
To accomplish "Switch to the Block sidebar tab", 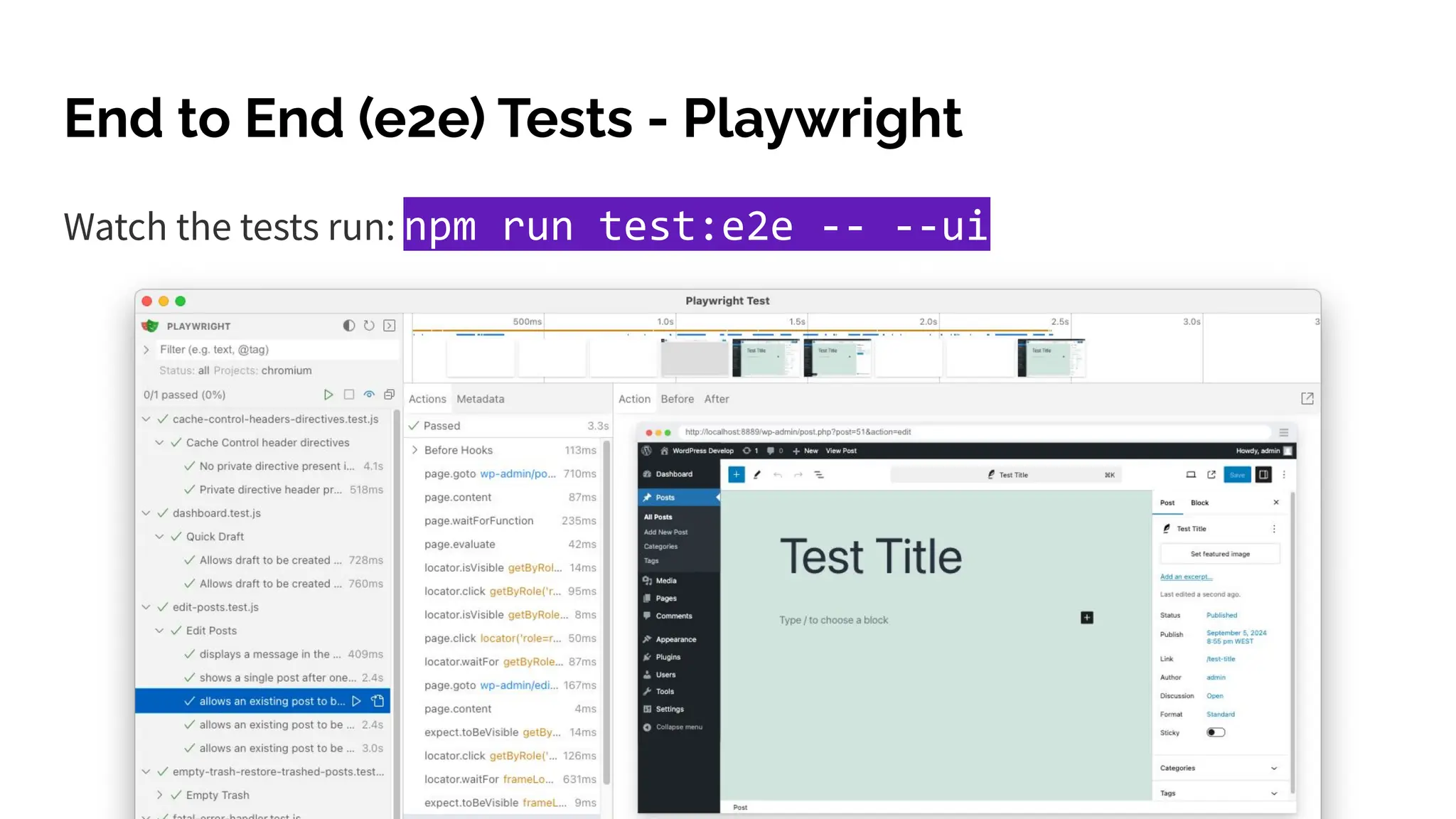I will pos(1199,503).
